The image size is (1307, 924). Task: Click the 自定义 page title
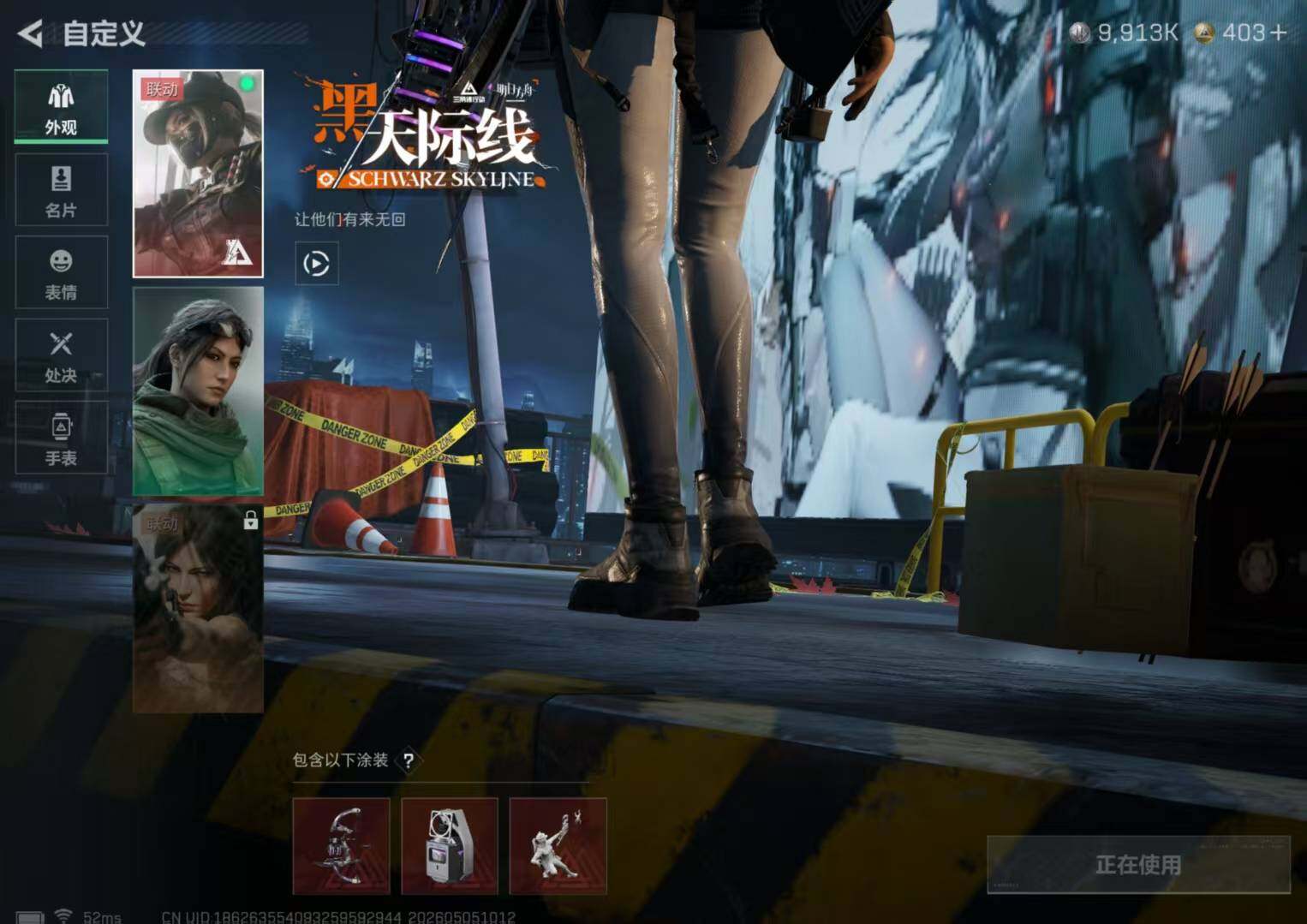pos(104,33)
